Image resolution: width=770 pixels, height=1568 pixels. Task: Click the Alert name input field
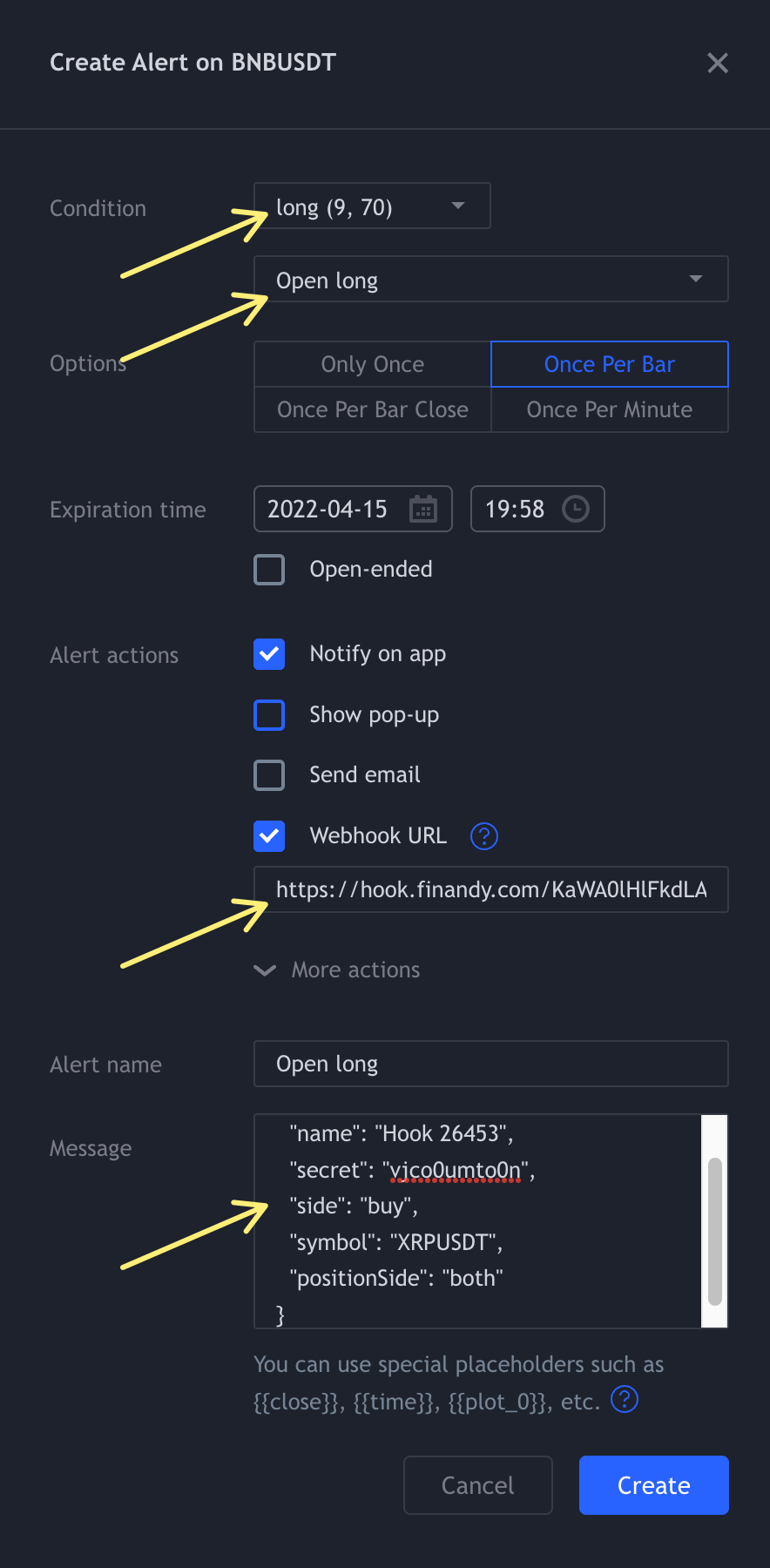491,1064
